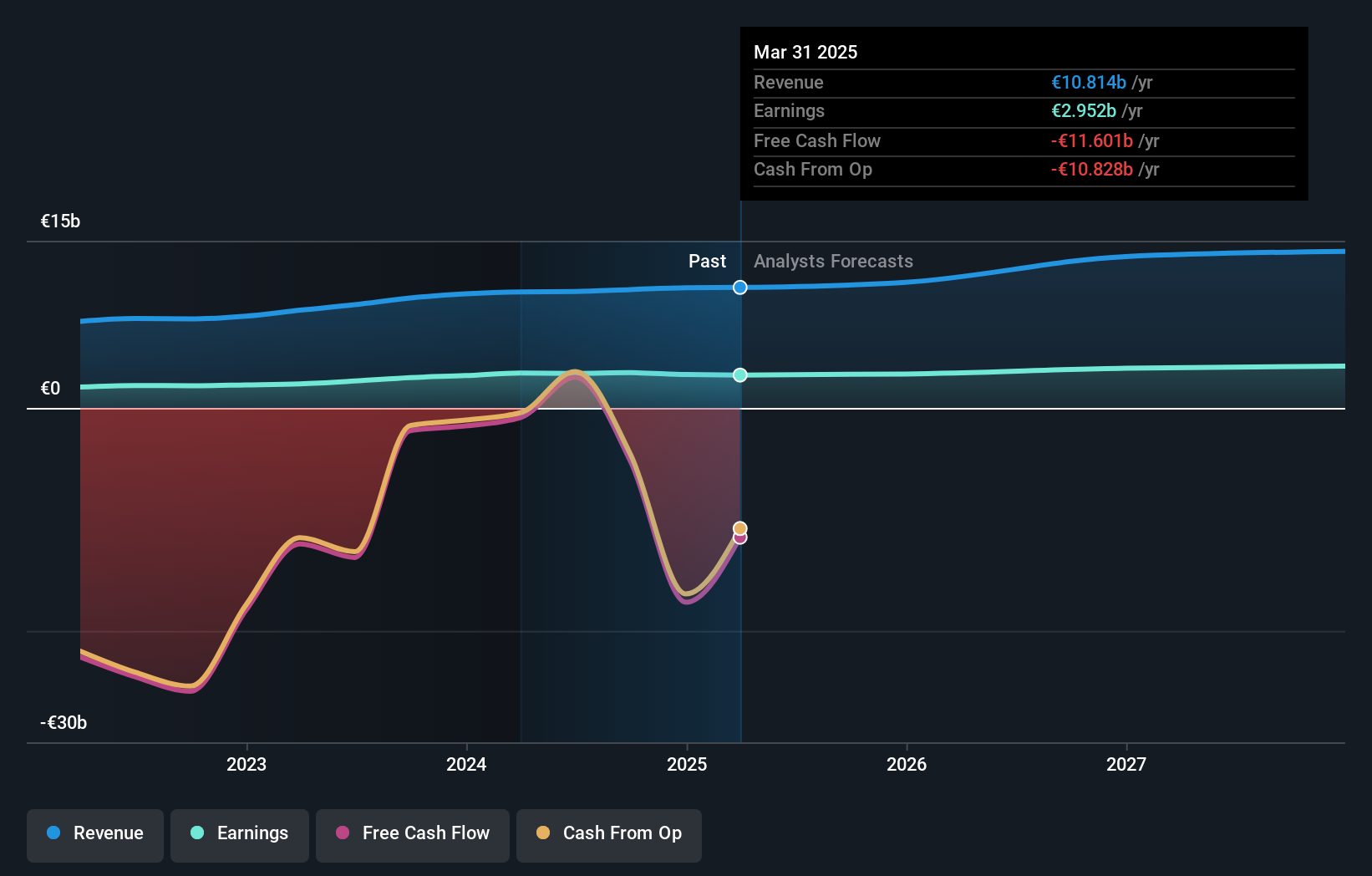Click the orange Cash From Op data point
Screen dimensions: 1372x876
pyautogui.click(x=740, y=528)
